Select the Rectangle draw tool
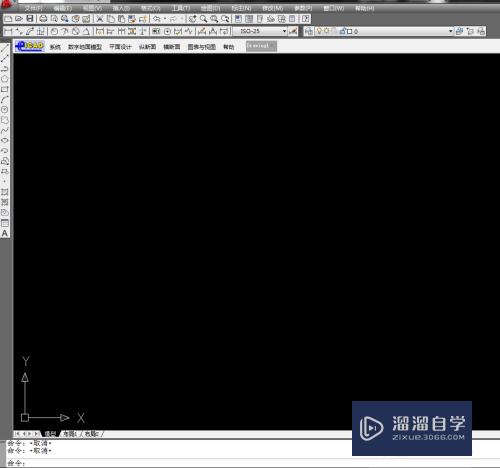 (5, 89)
